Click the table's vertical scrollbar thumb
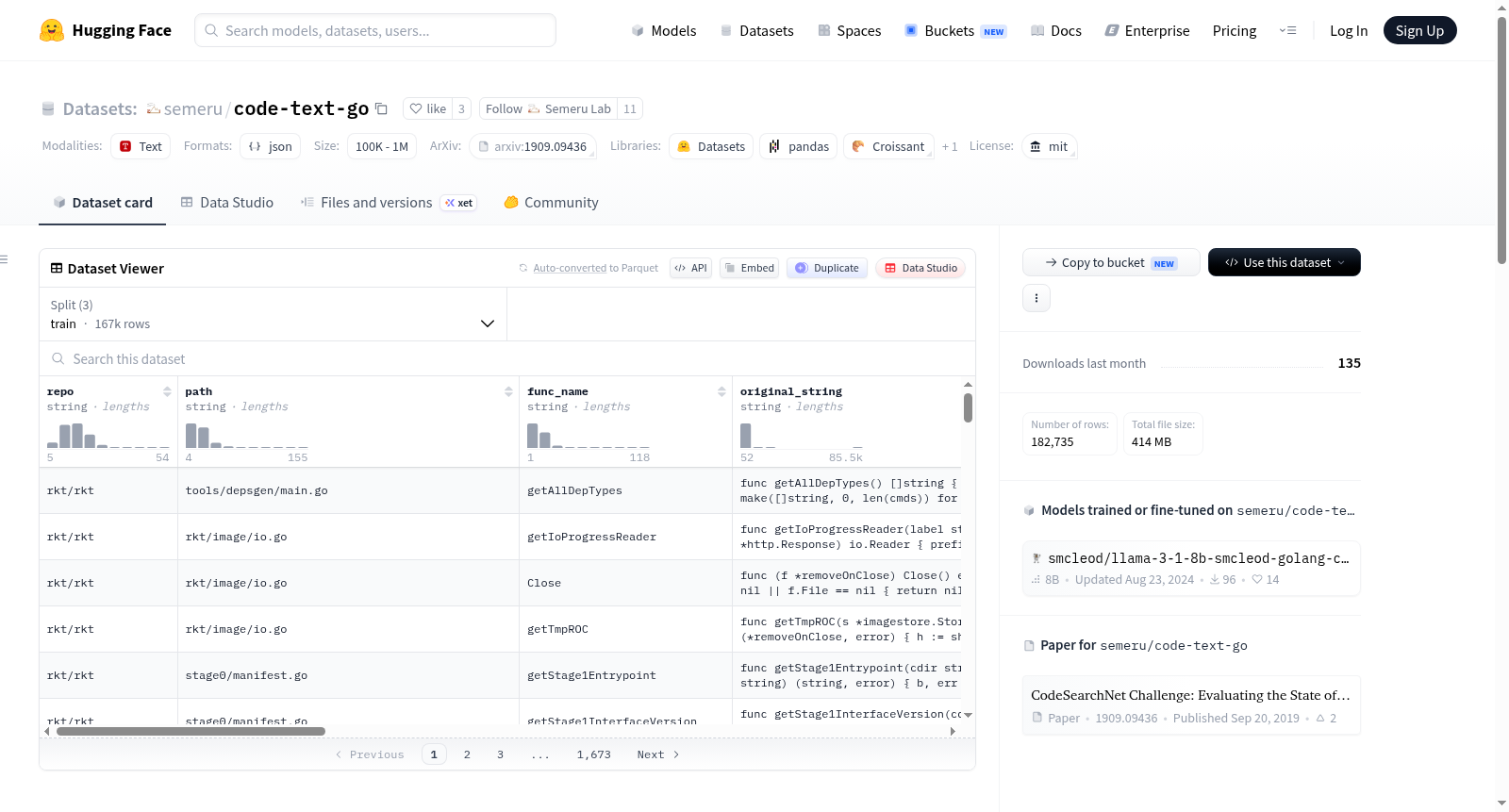The image size is (1509, 812). 968,407
